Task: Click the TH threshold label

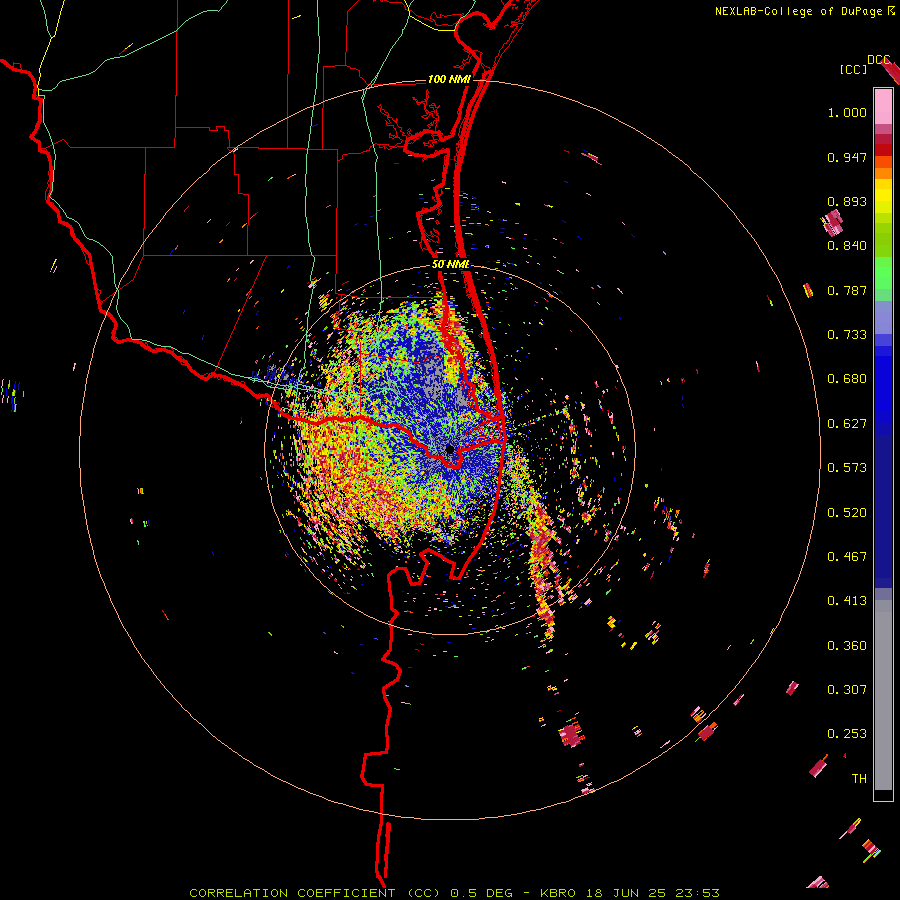Action: 859,779
